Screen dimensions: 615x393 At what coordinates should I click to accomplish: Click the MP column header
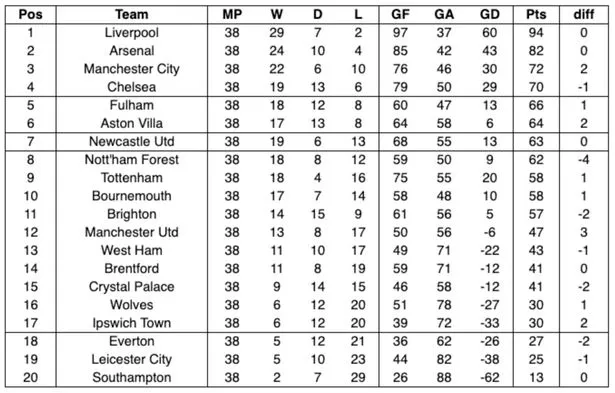click(x=232, y=15)
